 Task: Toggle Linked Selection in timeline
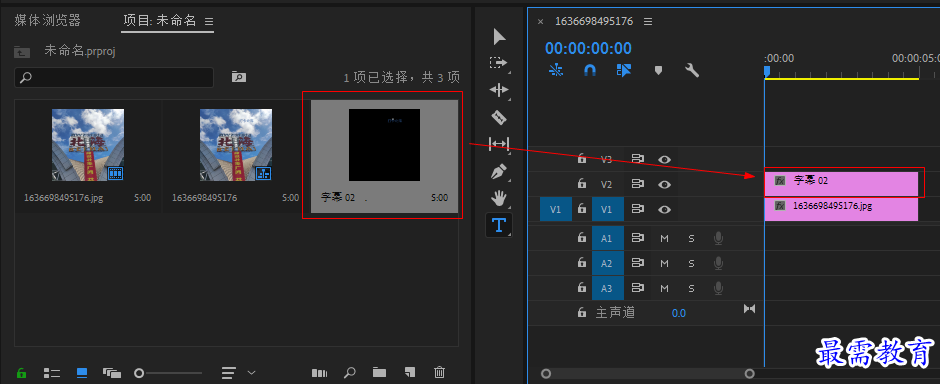(x=623, y=71)
